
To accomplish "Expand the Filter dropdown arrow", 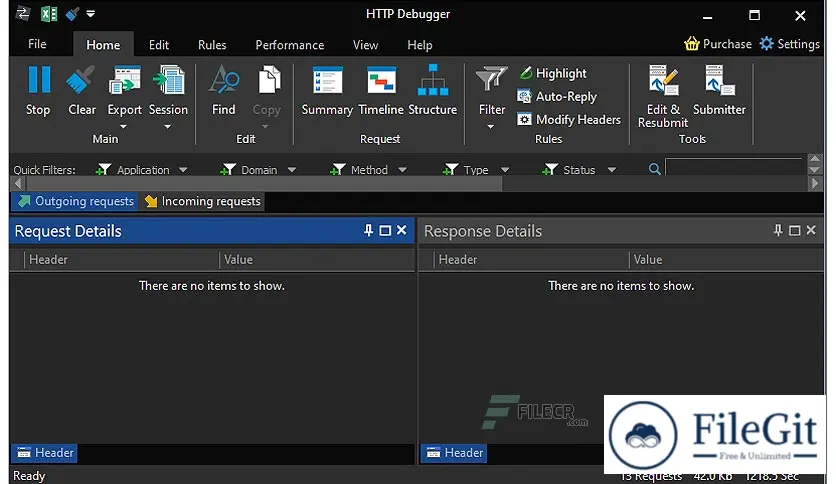I will (491, 127).
